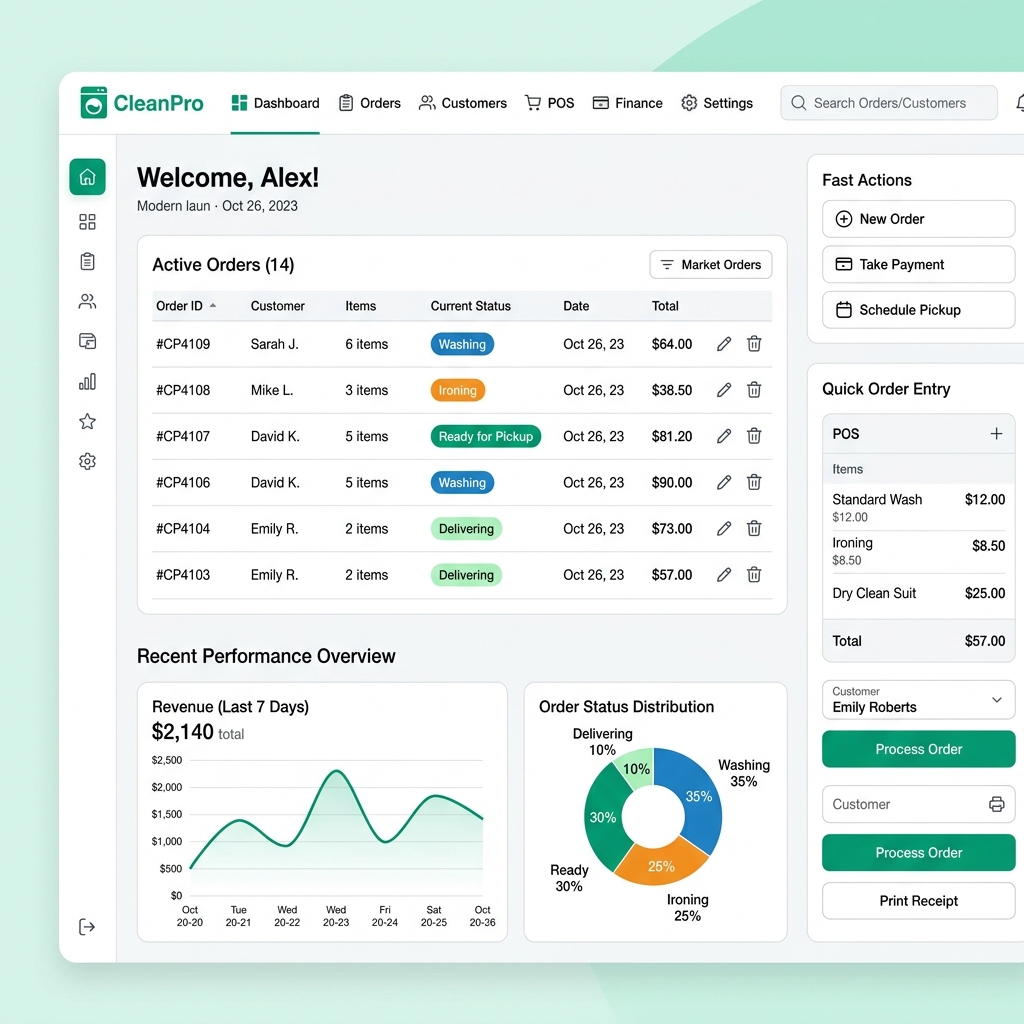The width and height of the screenshot is (1024, 1024).
Task: Open the Settings tab in top nav
Action: [x=716, y=103]
